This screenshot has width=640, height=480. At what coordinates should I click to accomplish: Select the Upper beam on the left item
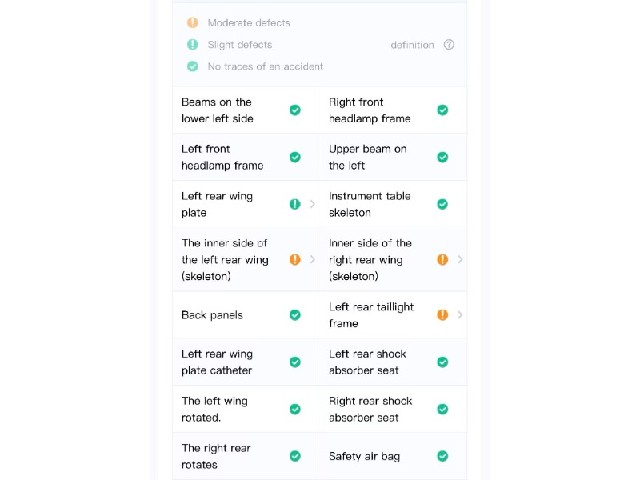(x=393, y=157)
